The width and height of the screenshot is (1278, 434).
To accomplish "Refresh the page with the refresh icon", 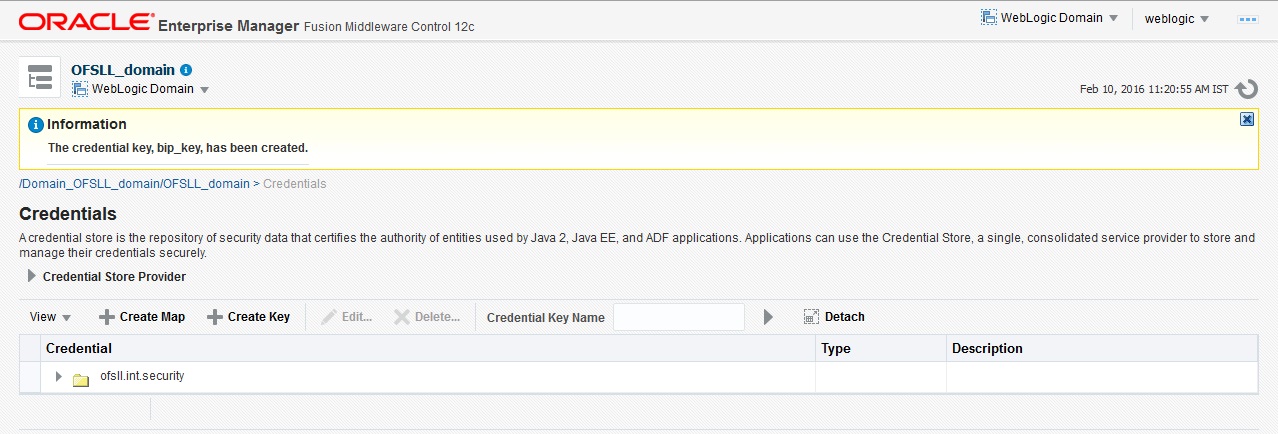I will [1246, 89].
